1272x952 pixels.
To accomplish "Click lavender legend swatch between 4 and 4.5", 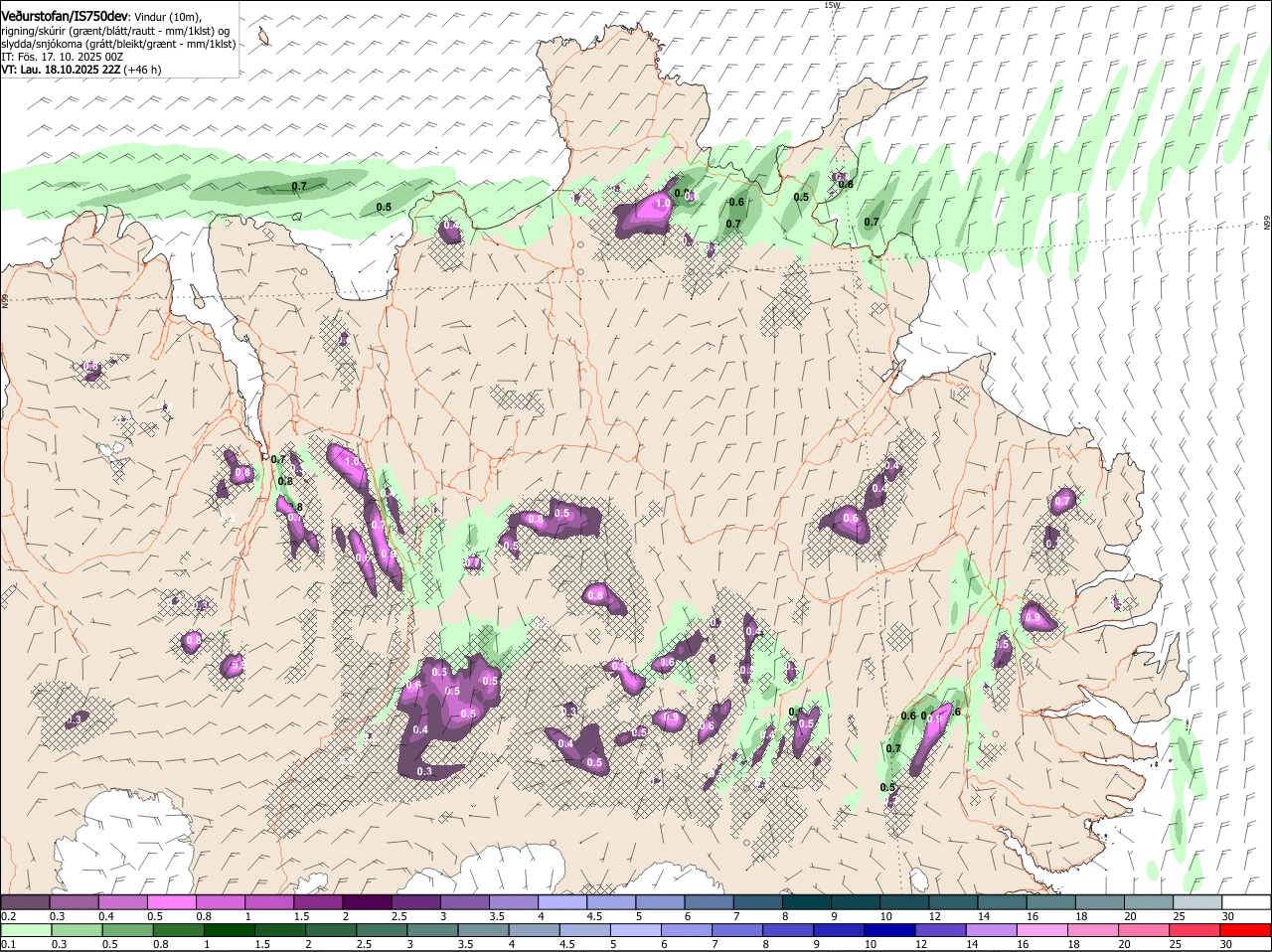I will (x=561, y=901).
